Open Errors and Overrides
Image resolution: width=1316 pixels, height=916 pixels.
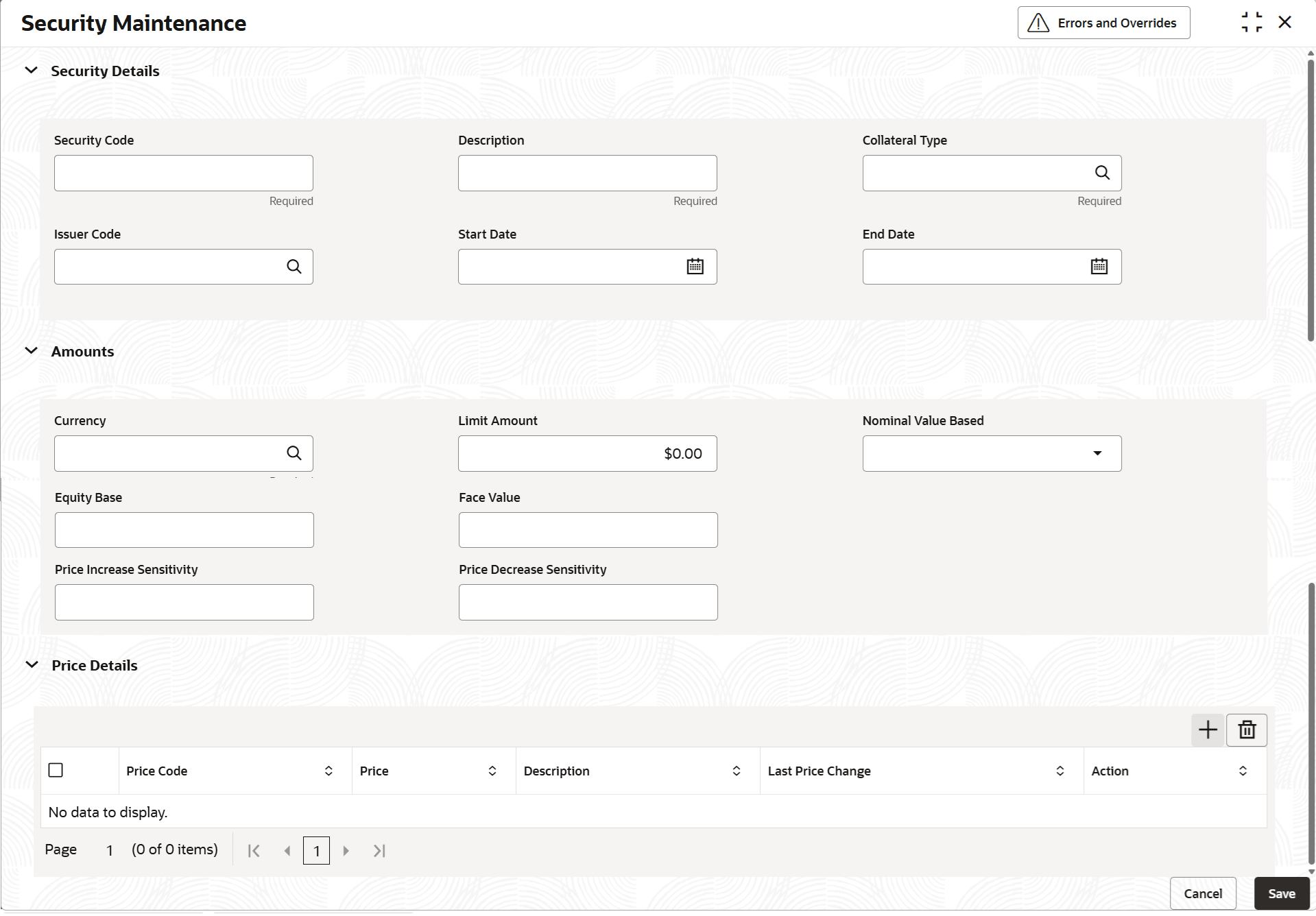1103,23
